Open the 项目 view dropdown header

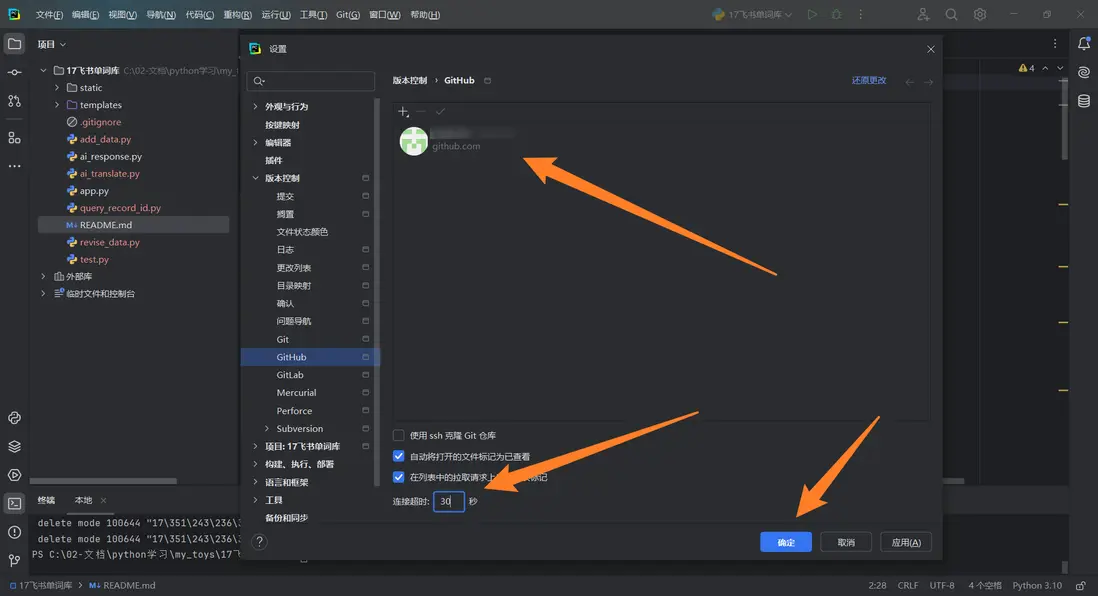coord(51,44)
